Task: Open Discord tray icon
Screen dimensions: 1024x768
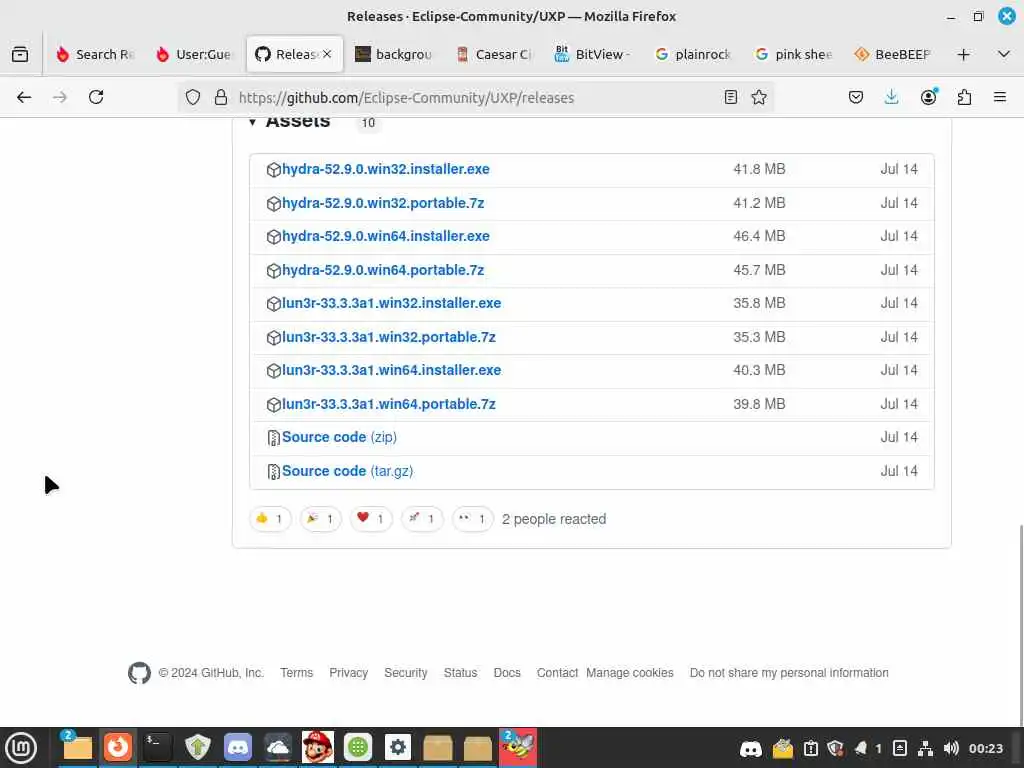Action: point(751,748)
